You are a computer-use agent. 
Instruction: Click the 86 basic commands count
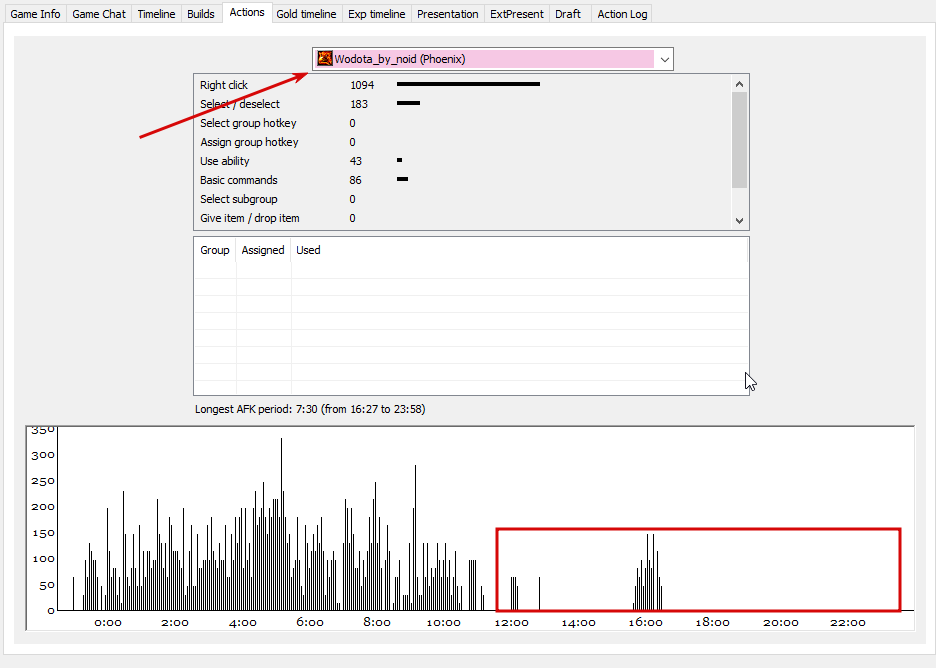356,180
